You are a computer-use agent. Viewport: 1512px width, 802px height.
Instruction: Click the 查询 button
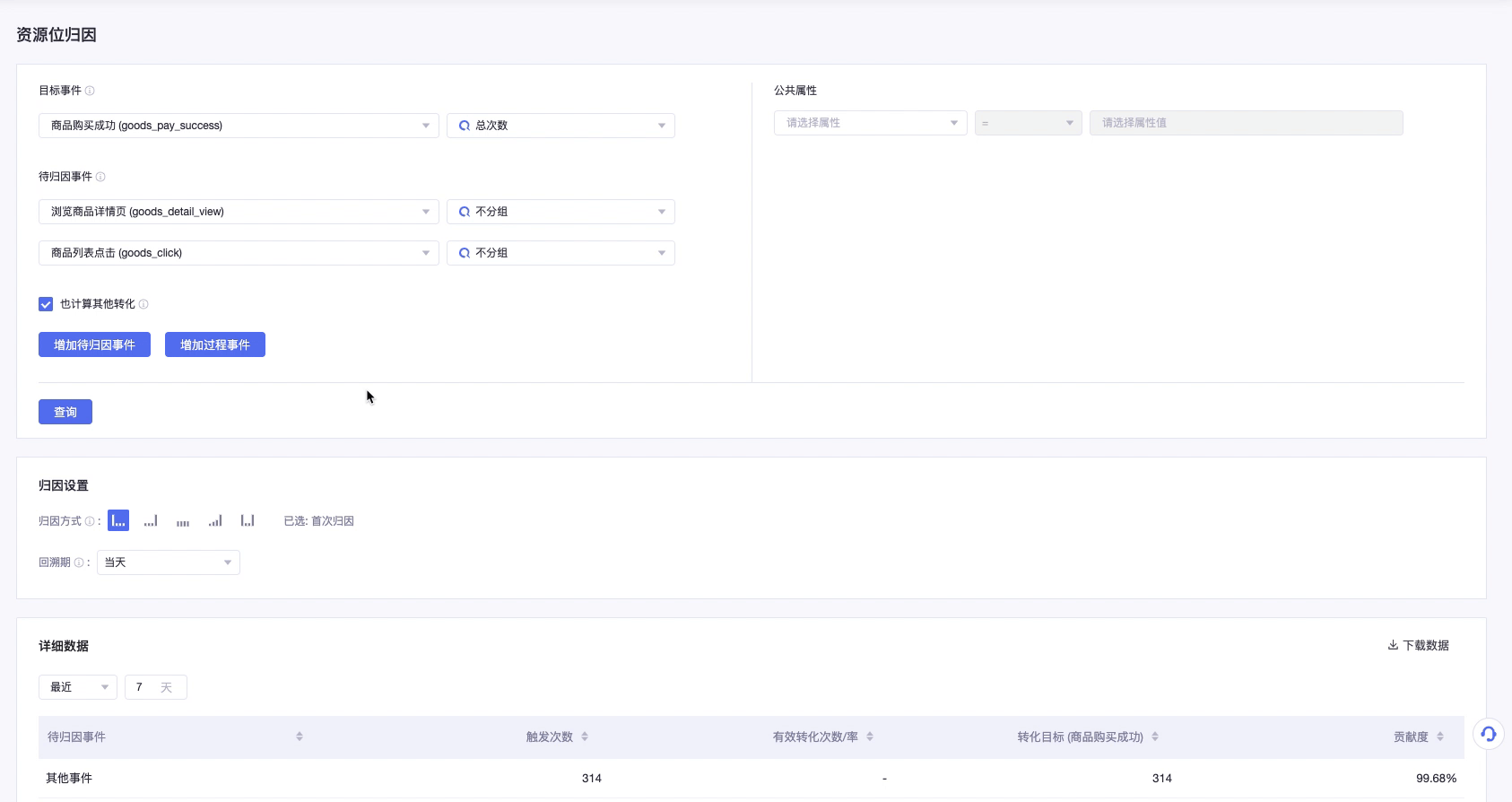pos(65,412)
